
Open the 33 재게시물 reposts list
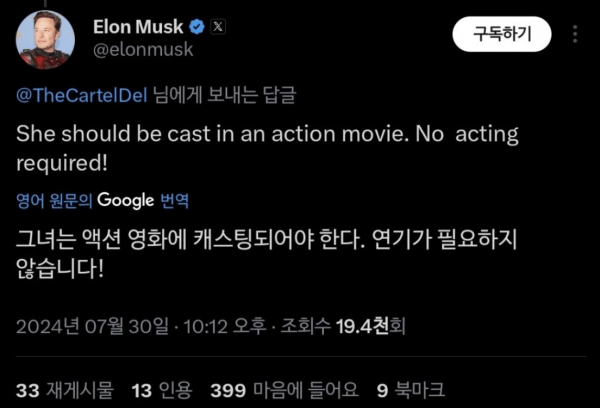coord(65,390)
